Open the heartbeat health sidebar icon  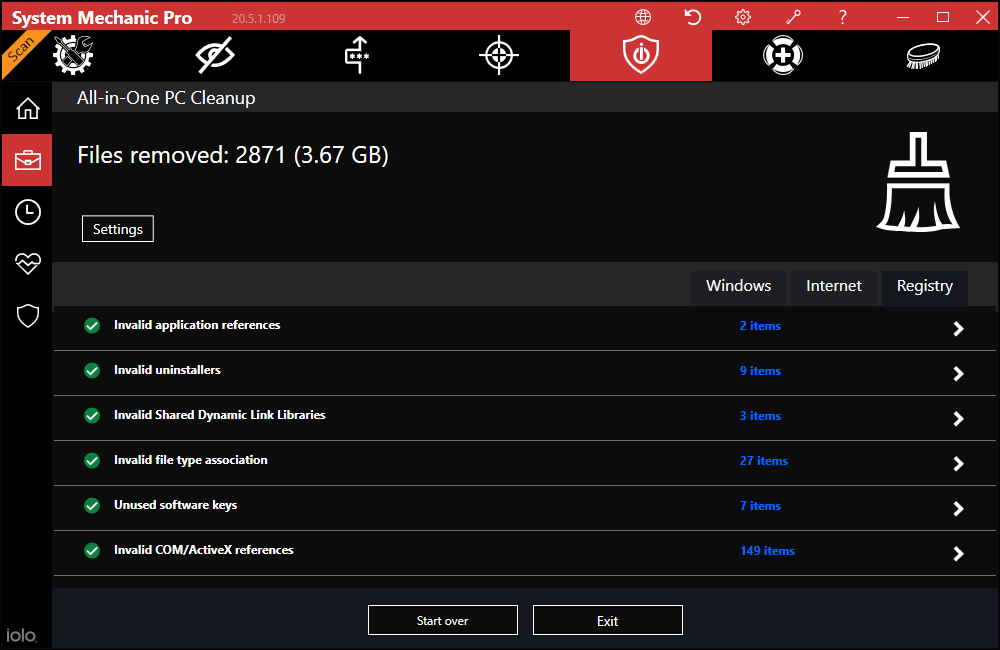(x=27, y=263)
